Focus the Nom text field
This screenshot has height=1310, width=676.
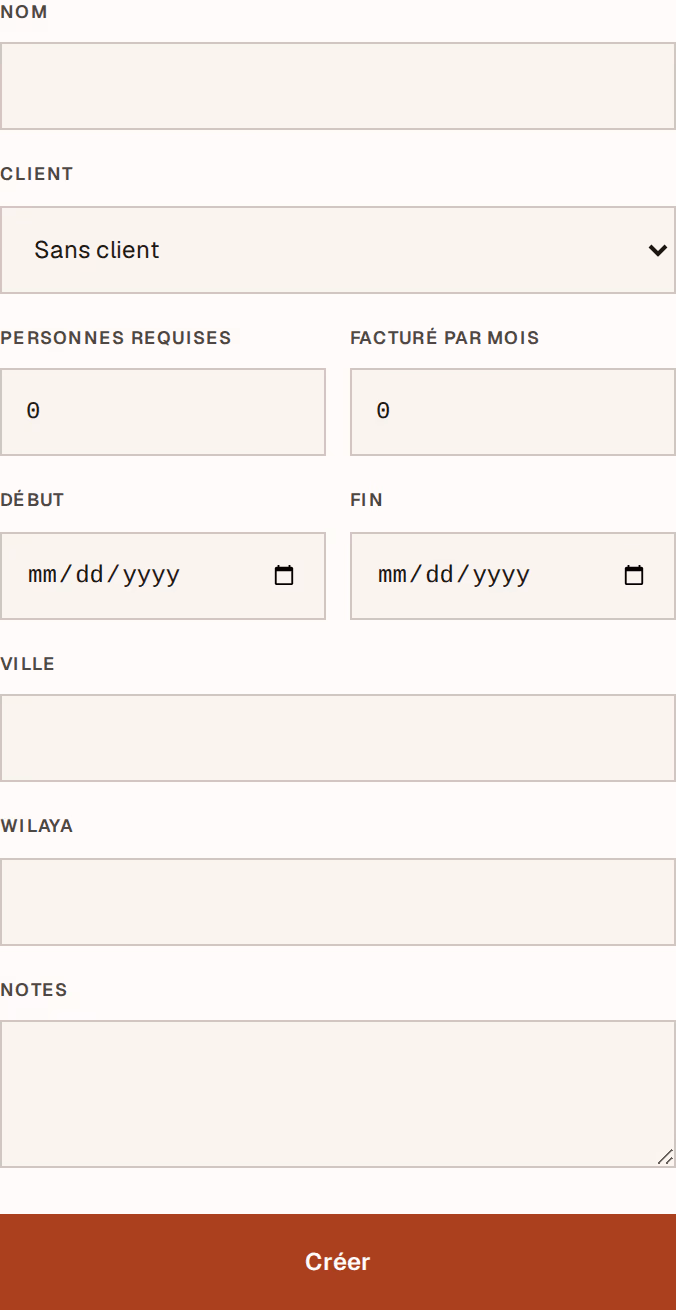tap(338, 86)
